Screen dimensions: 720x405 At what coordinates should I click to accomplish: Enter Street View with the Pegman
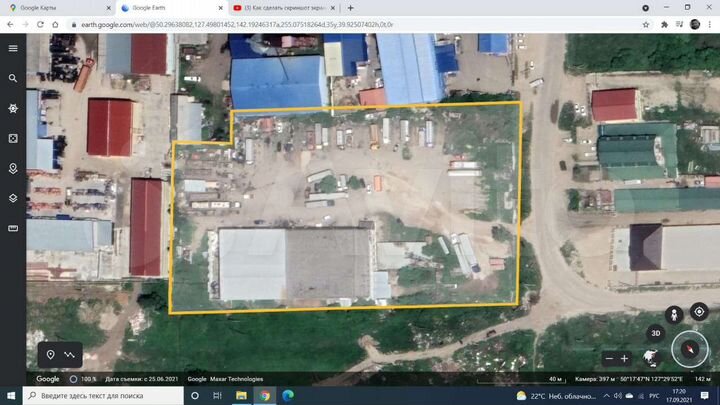(676, 313)
